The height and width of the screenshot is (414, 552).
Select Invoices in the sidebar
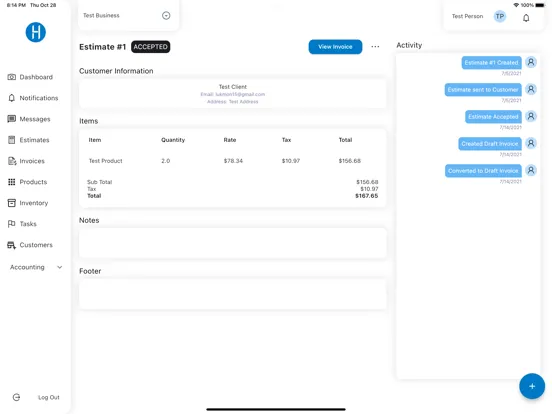tap(32, 161)
